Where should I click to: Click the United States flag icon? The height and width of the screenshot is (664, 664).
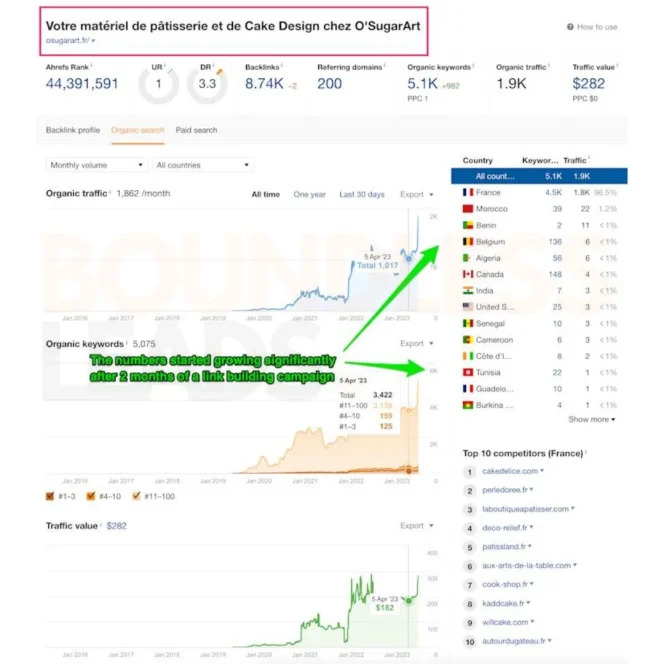pyautogui.click(x=468, y=307)
